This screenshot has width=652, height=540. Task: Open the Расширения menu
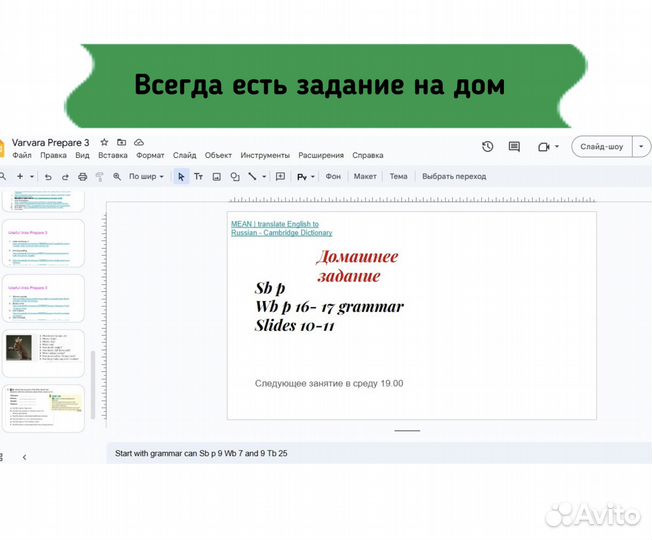321,155
